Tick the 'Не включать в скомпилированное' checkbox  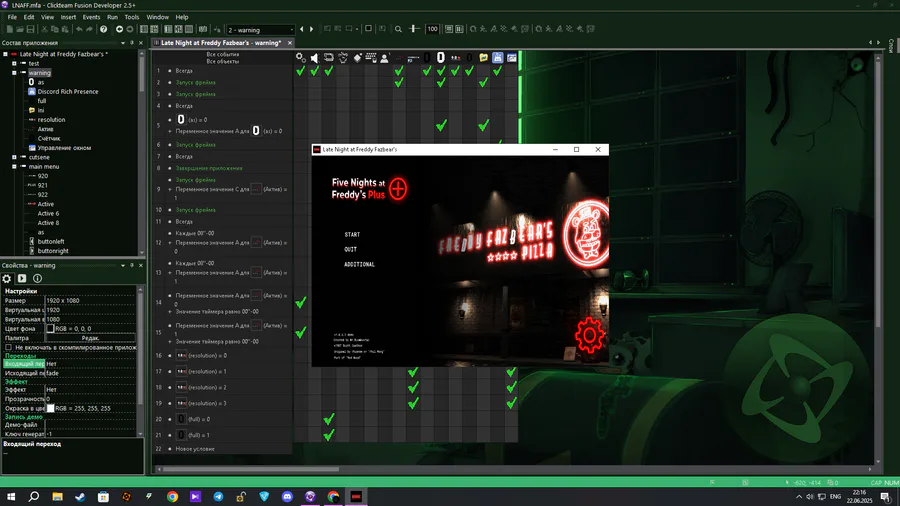[9, 347]
